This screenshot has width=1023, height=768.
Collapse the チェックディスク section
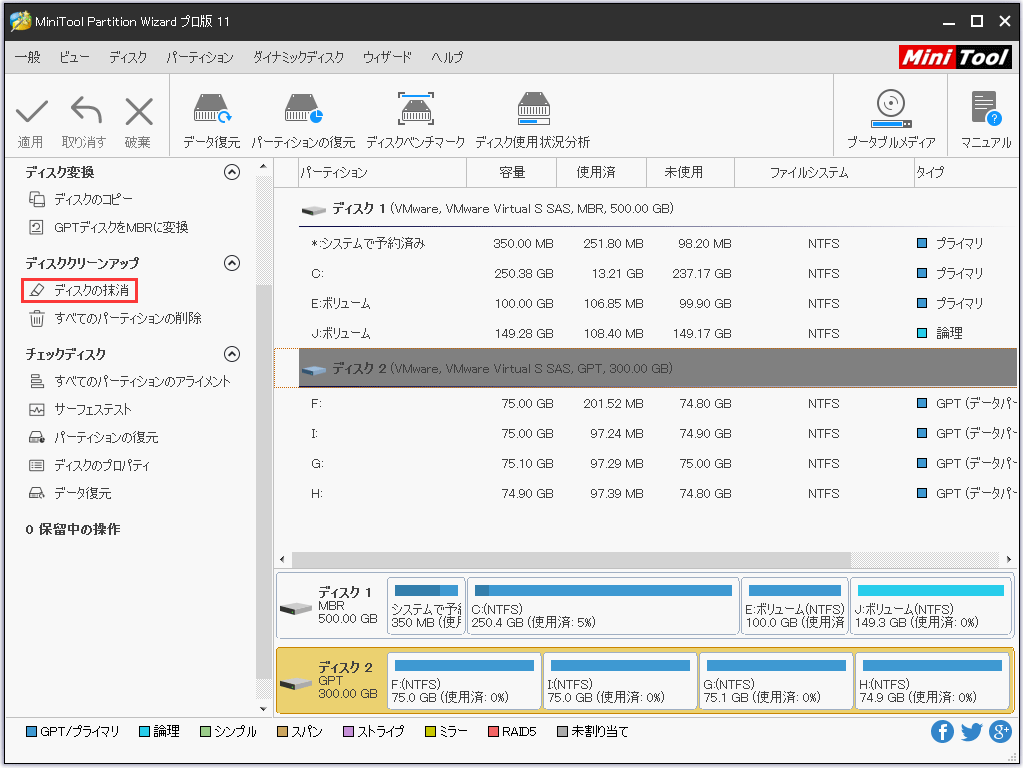pyautogui.click(x=232, y=354)
